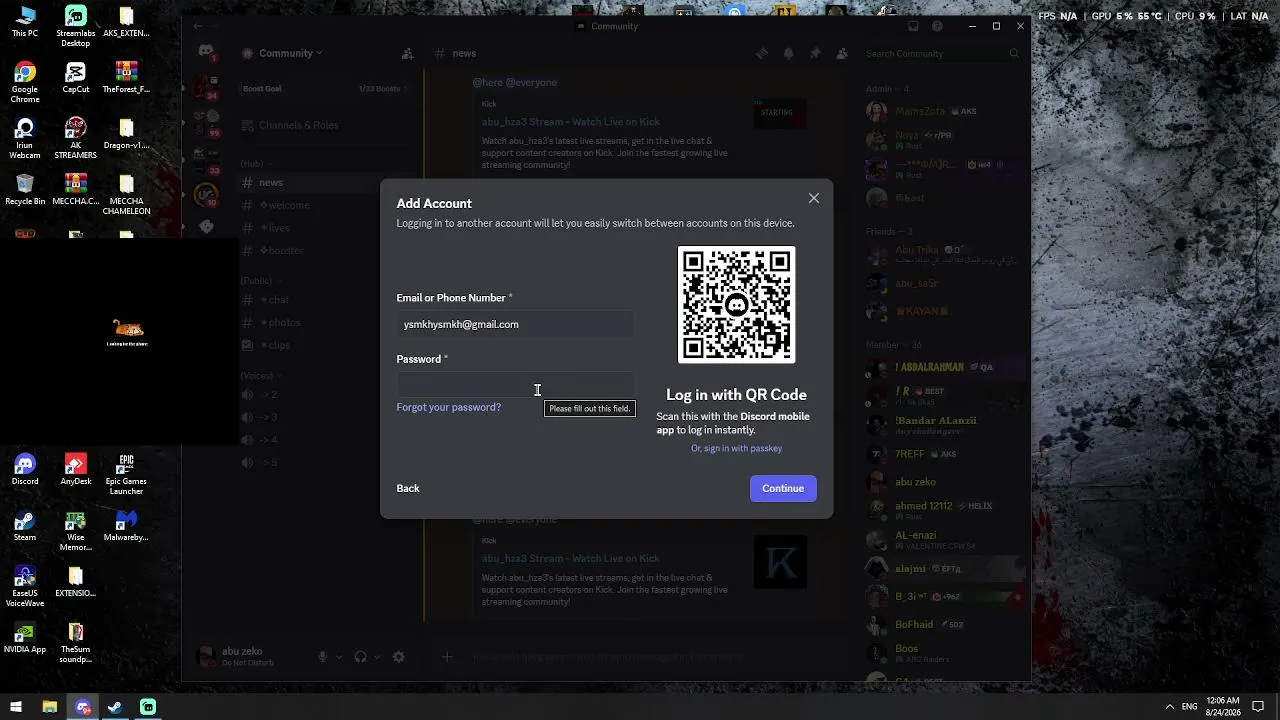Select Streamlabs Desktop shortcut on desktop

76,27
